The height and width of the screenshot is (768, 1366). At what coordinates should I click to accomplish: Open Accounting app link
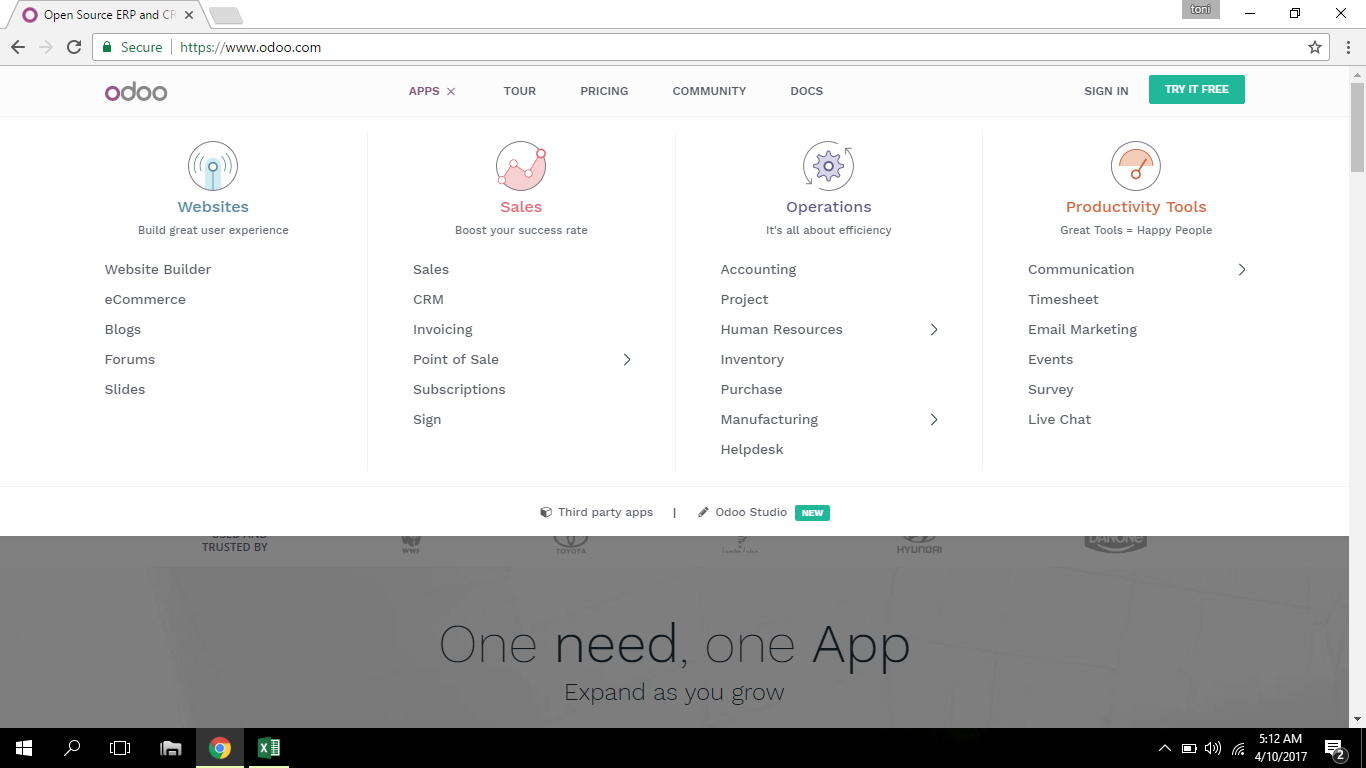click(x=758, y=269)
